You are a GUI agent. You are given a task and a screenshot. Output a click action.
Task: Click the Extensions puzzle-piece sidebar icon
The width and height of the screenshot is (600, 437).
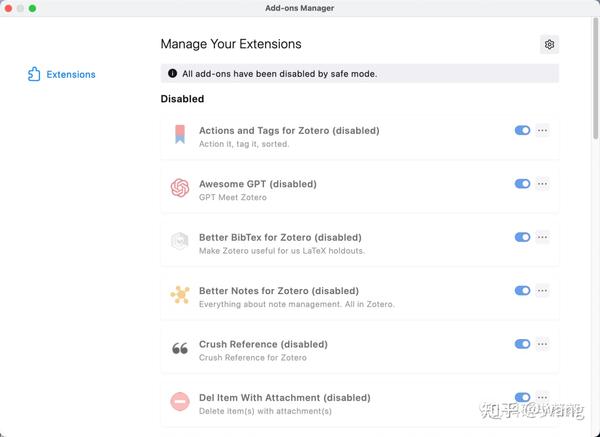(x=34, y=74)
